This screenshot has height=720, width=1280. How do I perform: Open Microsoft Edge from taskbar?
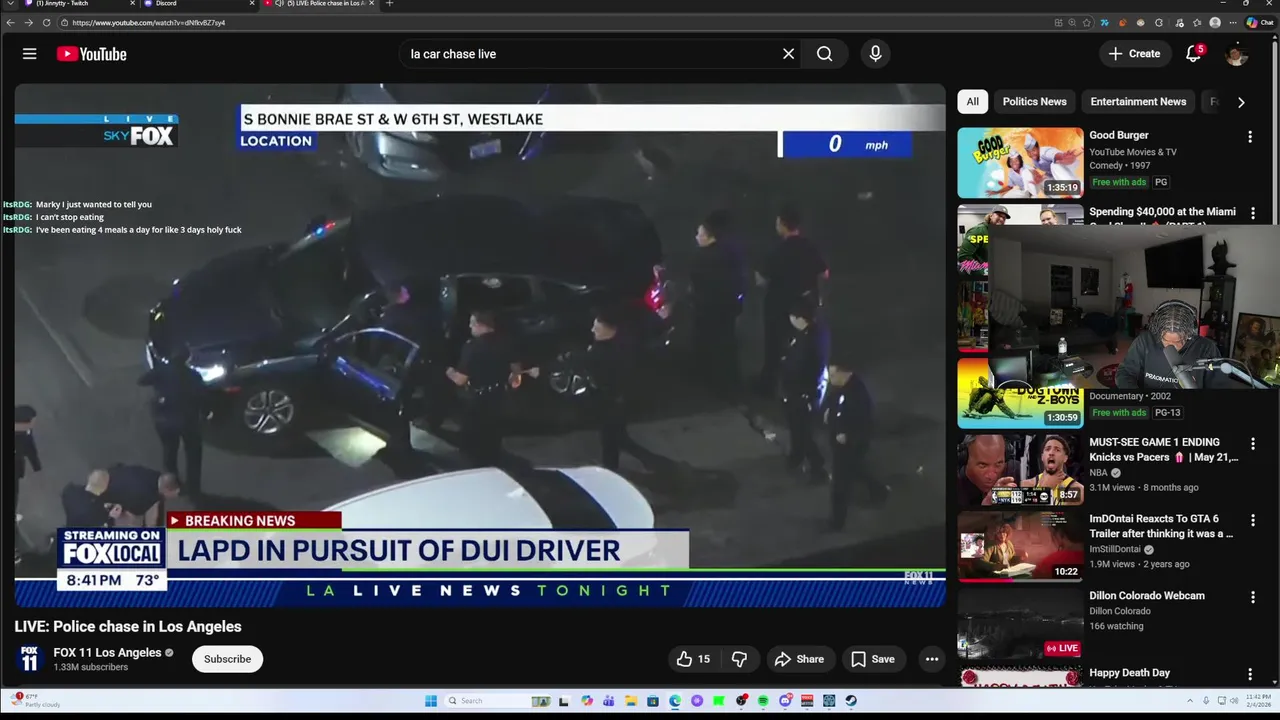[675, 701]
